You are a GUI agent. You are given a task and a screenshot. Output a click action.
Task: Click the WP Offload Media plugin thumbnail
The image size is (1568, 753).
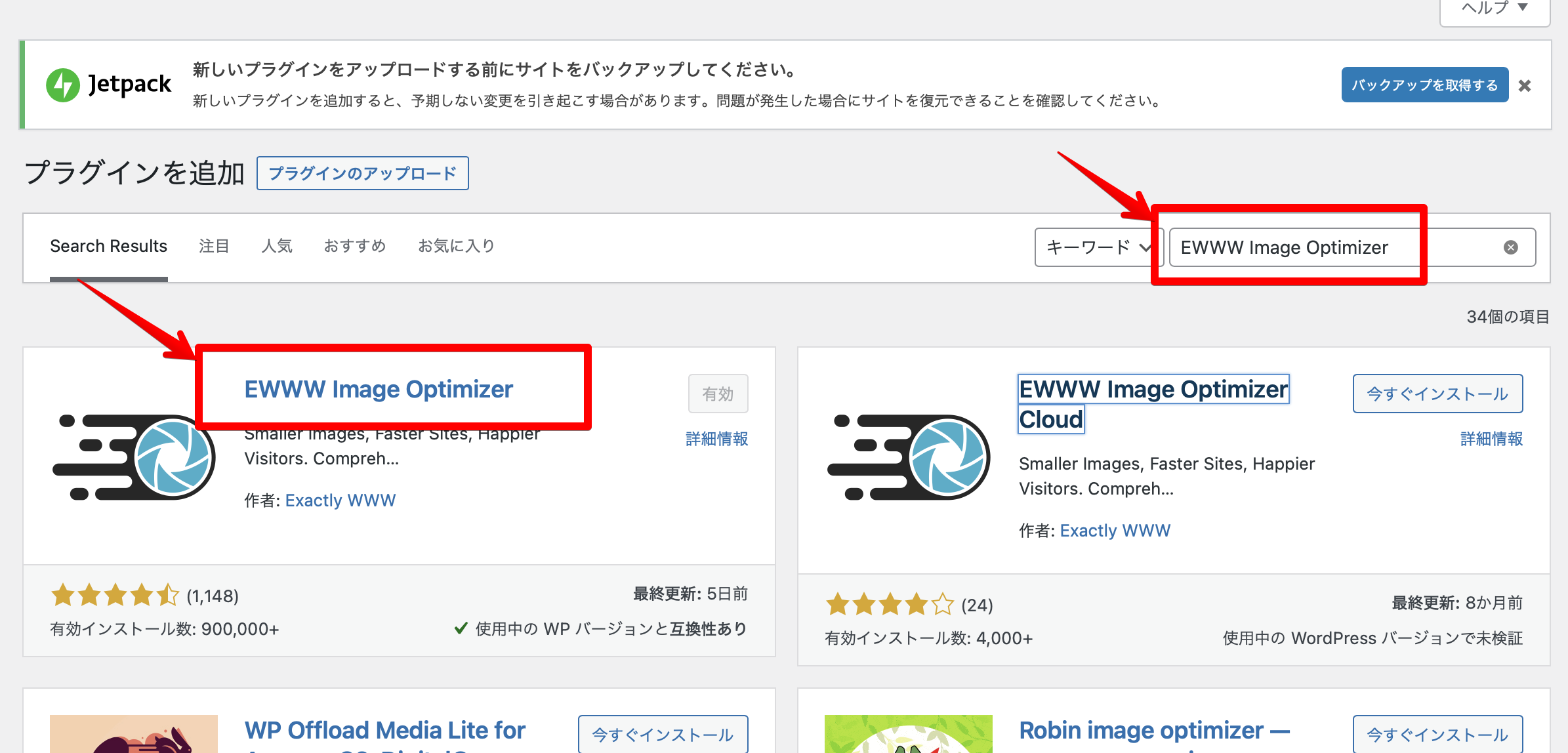(x=134, y=733)
